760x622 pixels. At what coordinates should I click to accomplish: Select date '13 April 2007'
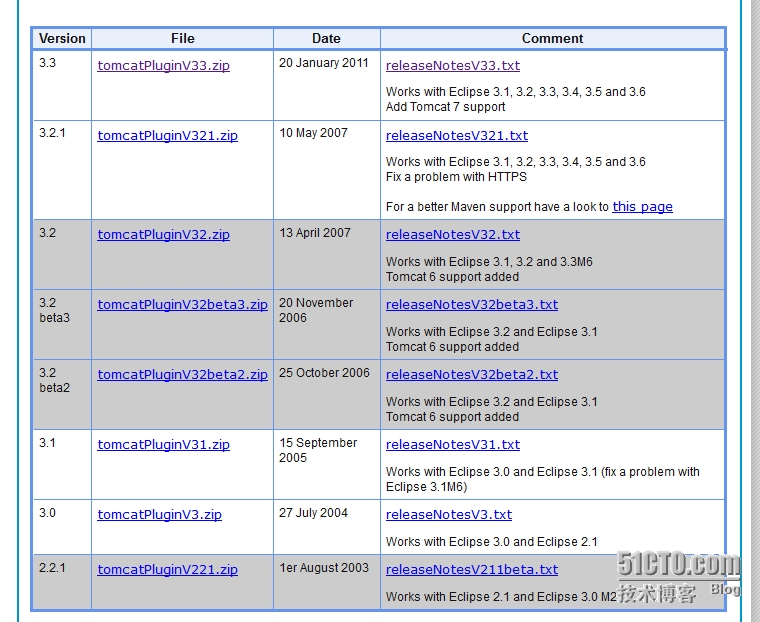(315, 233)
